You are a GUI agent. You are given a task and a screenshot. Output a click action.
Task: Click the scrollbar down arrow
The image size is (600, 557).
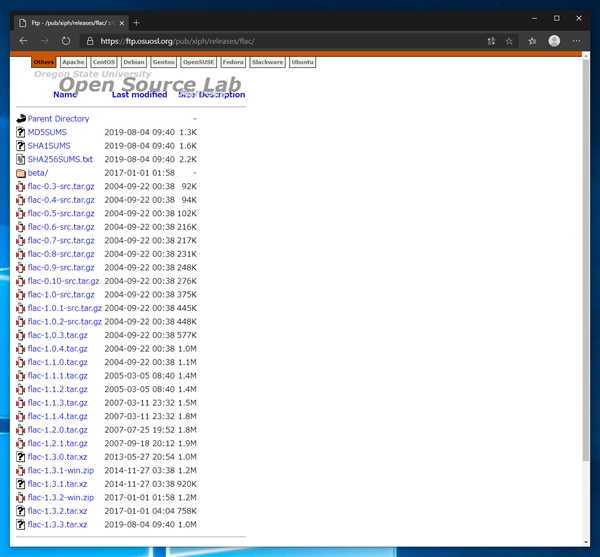point(585,542)
